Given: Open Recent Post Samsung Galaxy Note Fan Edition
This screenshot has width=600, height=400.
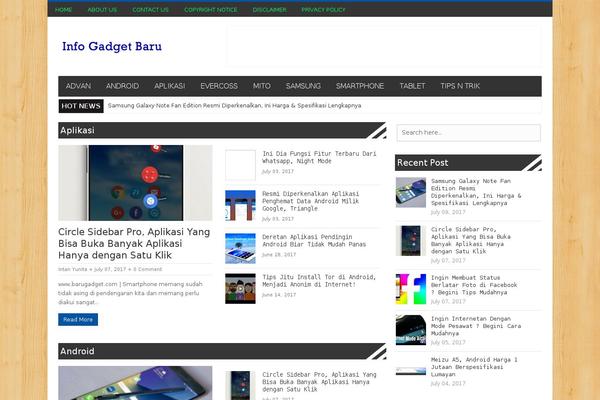Looking at the screenshot, I should (476, 192).
